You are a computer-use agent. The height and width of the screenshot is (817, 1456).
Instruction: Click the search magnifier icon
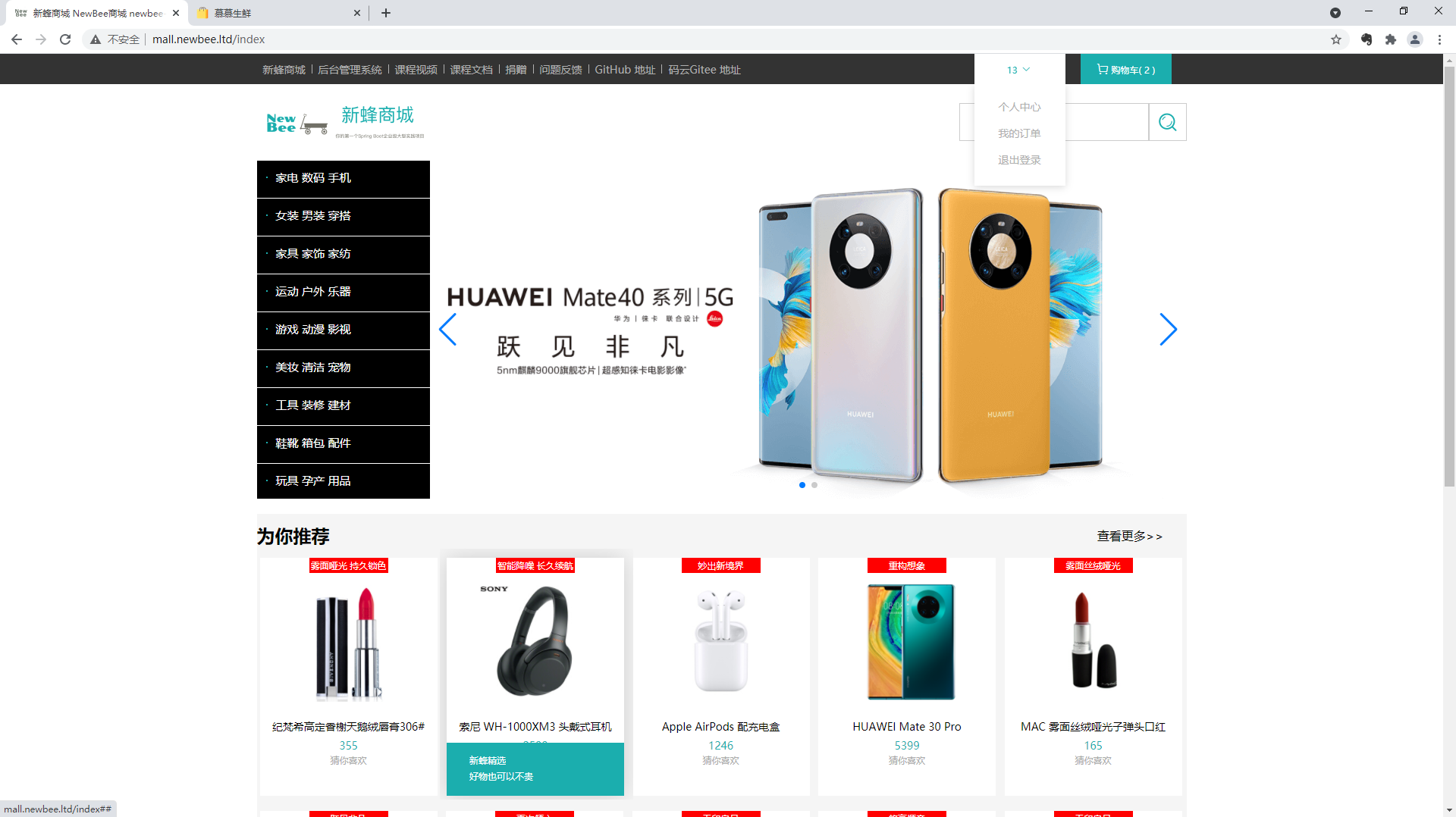(1167, 122)
